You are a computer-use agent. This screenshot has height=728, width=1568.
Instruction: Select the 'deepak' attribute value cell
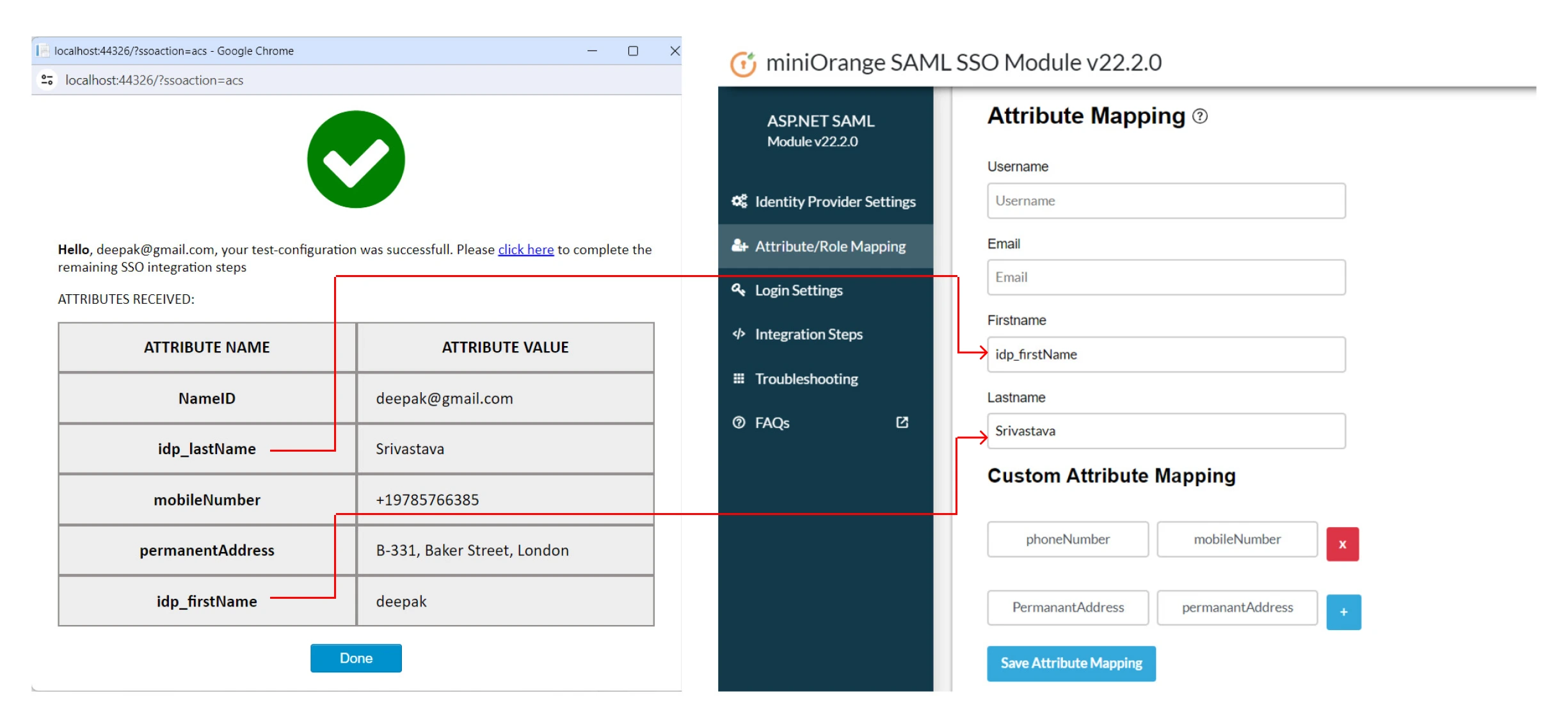coord(505,601)
